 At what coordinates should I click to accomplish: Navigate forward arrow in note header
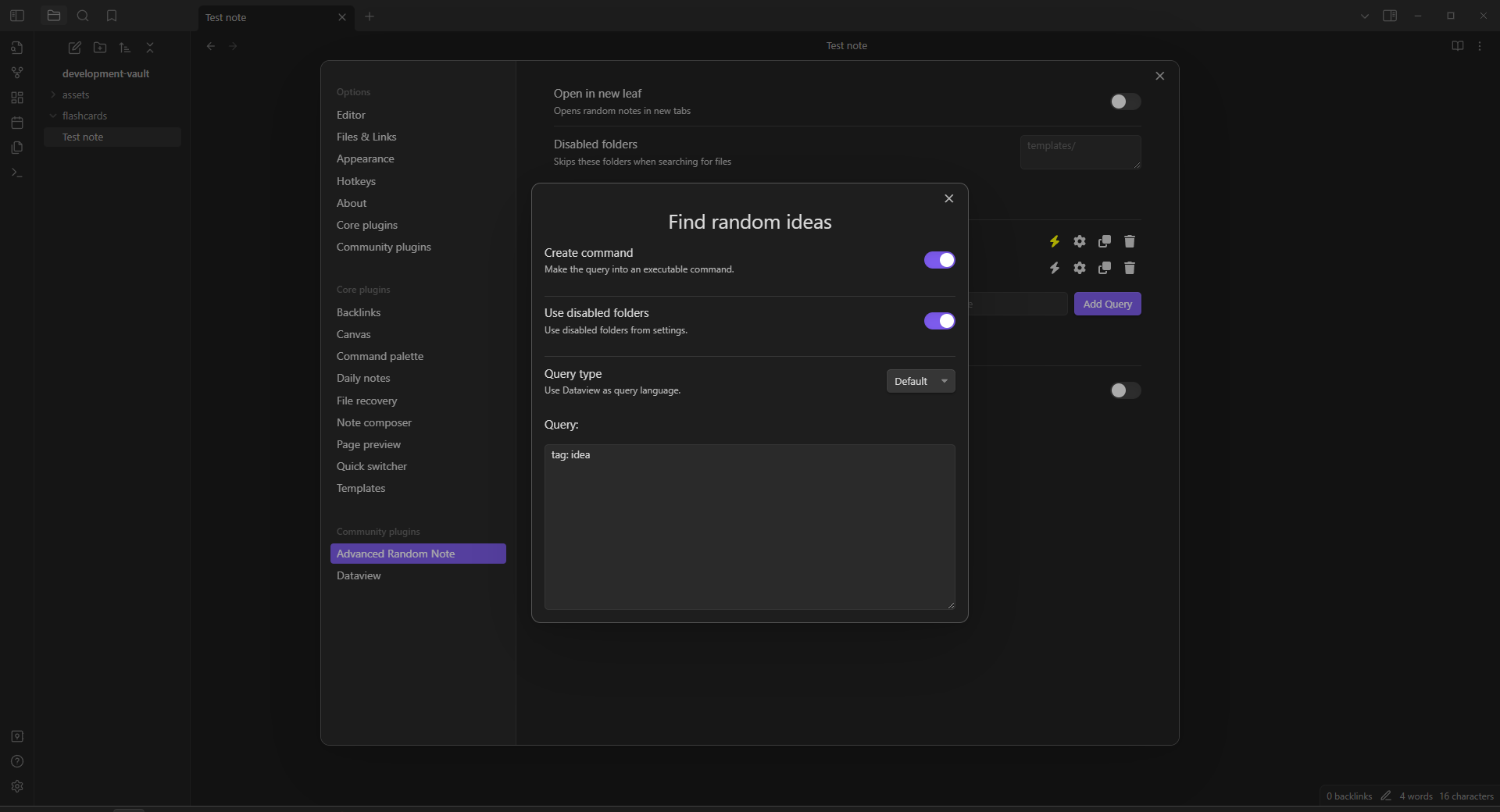(x=233, y=46)
